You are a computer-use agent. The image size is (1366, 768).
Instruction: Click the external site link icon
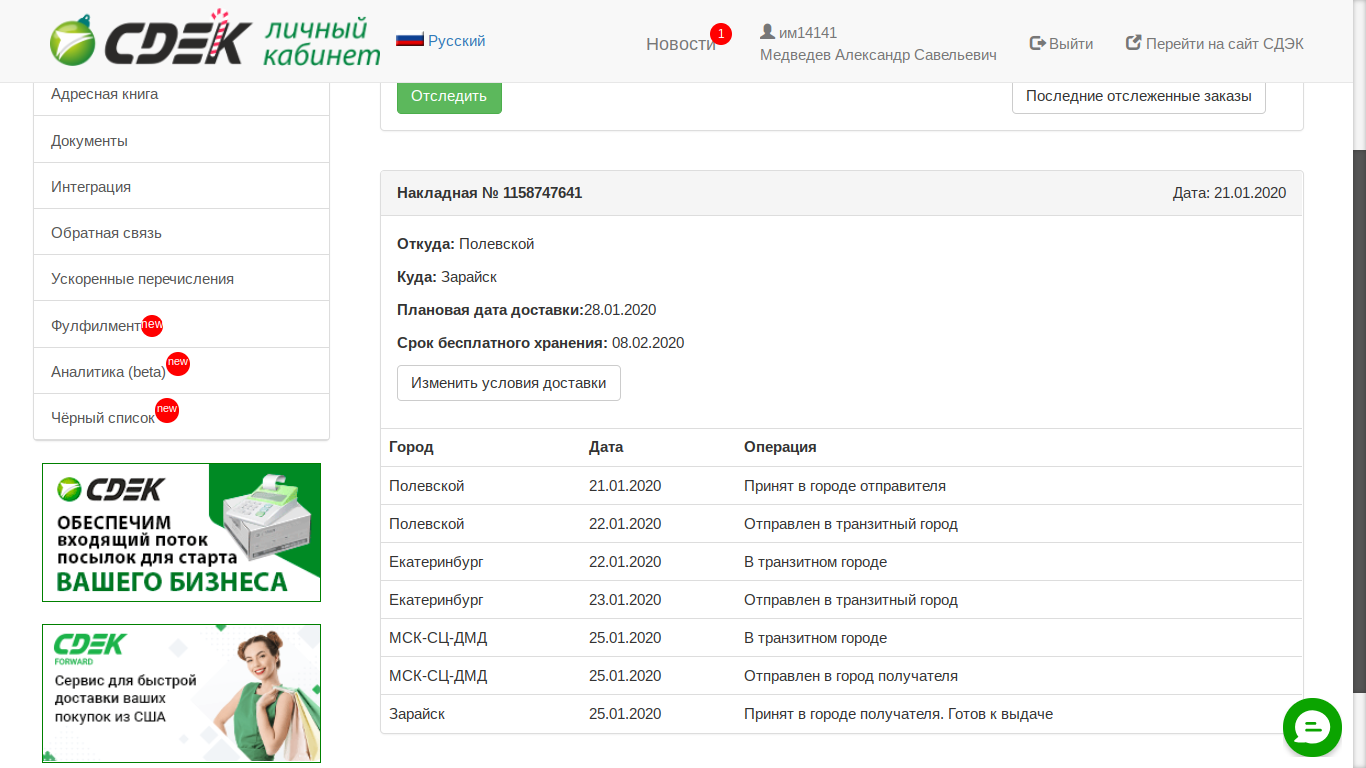pyautogui.click(x=1133, y=43)
